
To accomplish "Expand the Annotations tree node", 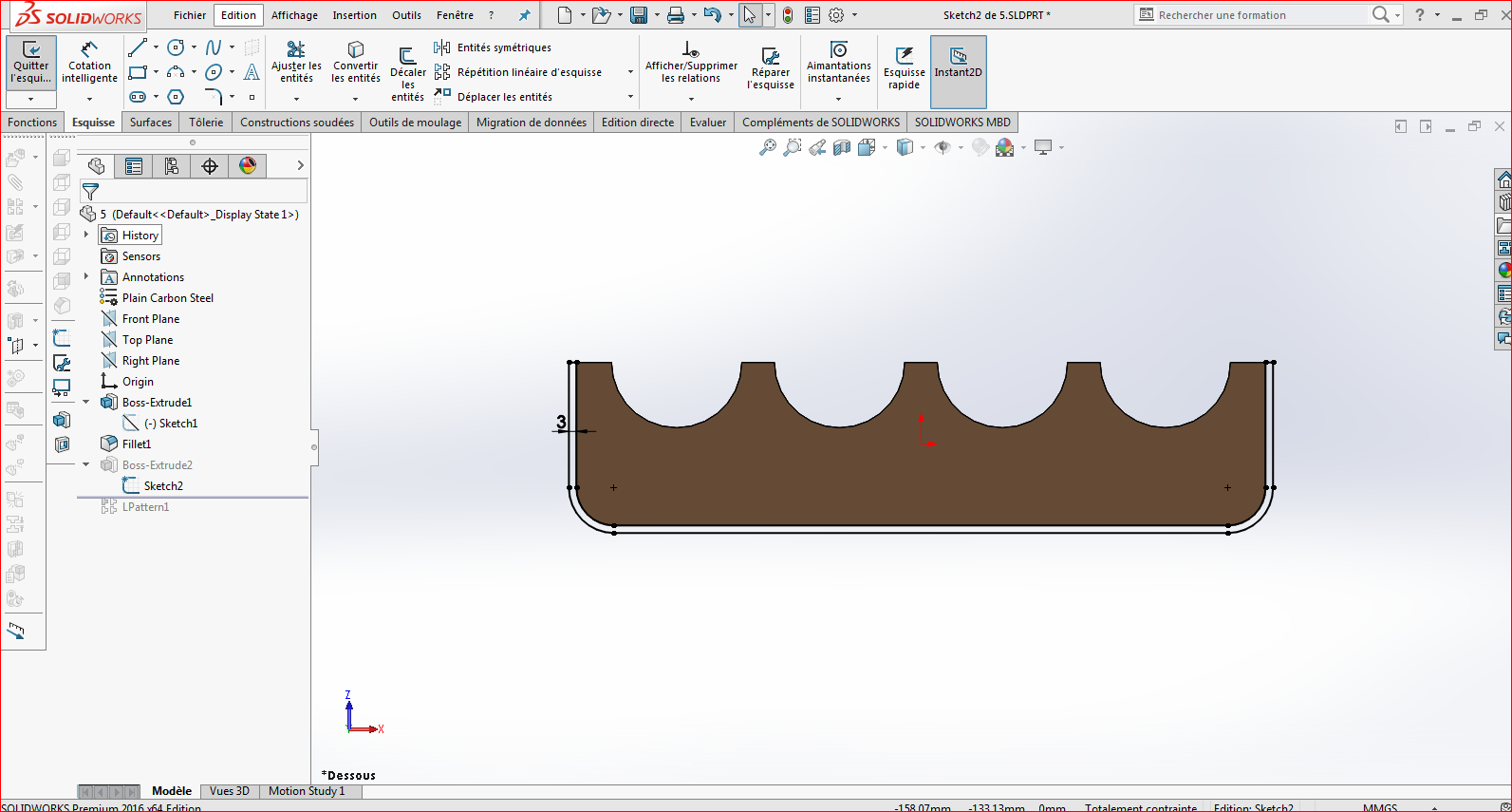I will pos(86,276).
